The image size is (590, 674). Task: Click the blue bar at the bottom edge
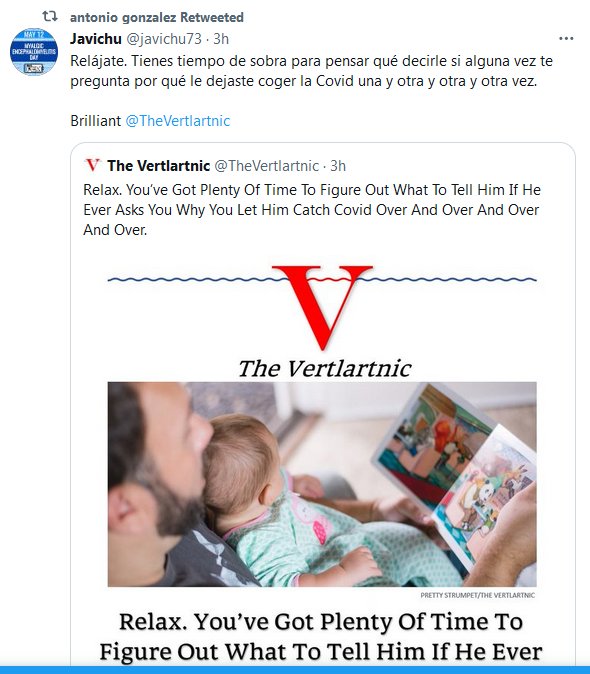pyautogui.click(x=295, y=670)
